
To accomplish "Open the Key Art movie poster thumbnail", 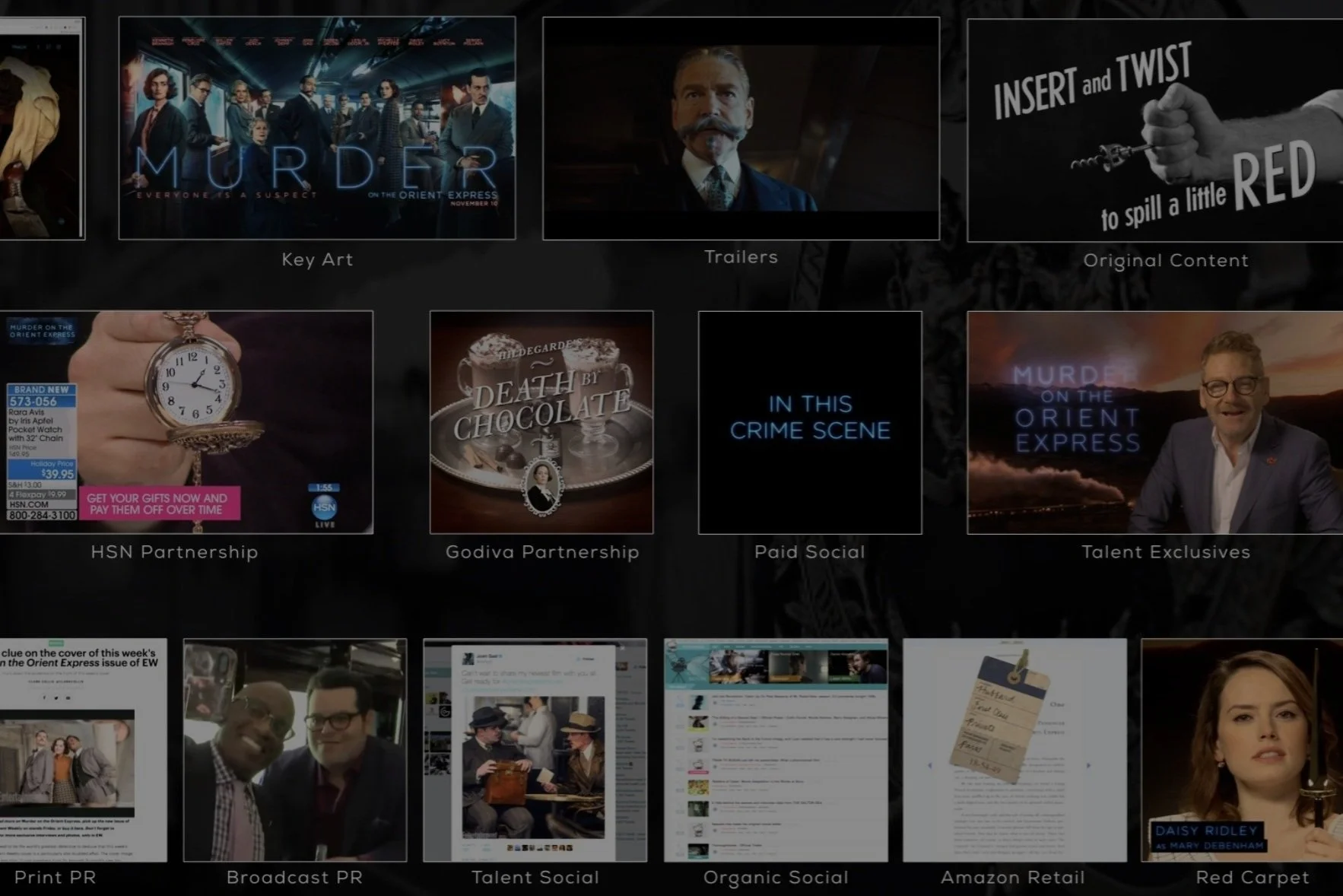I will [x=317, y=128].
